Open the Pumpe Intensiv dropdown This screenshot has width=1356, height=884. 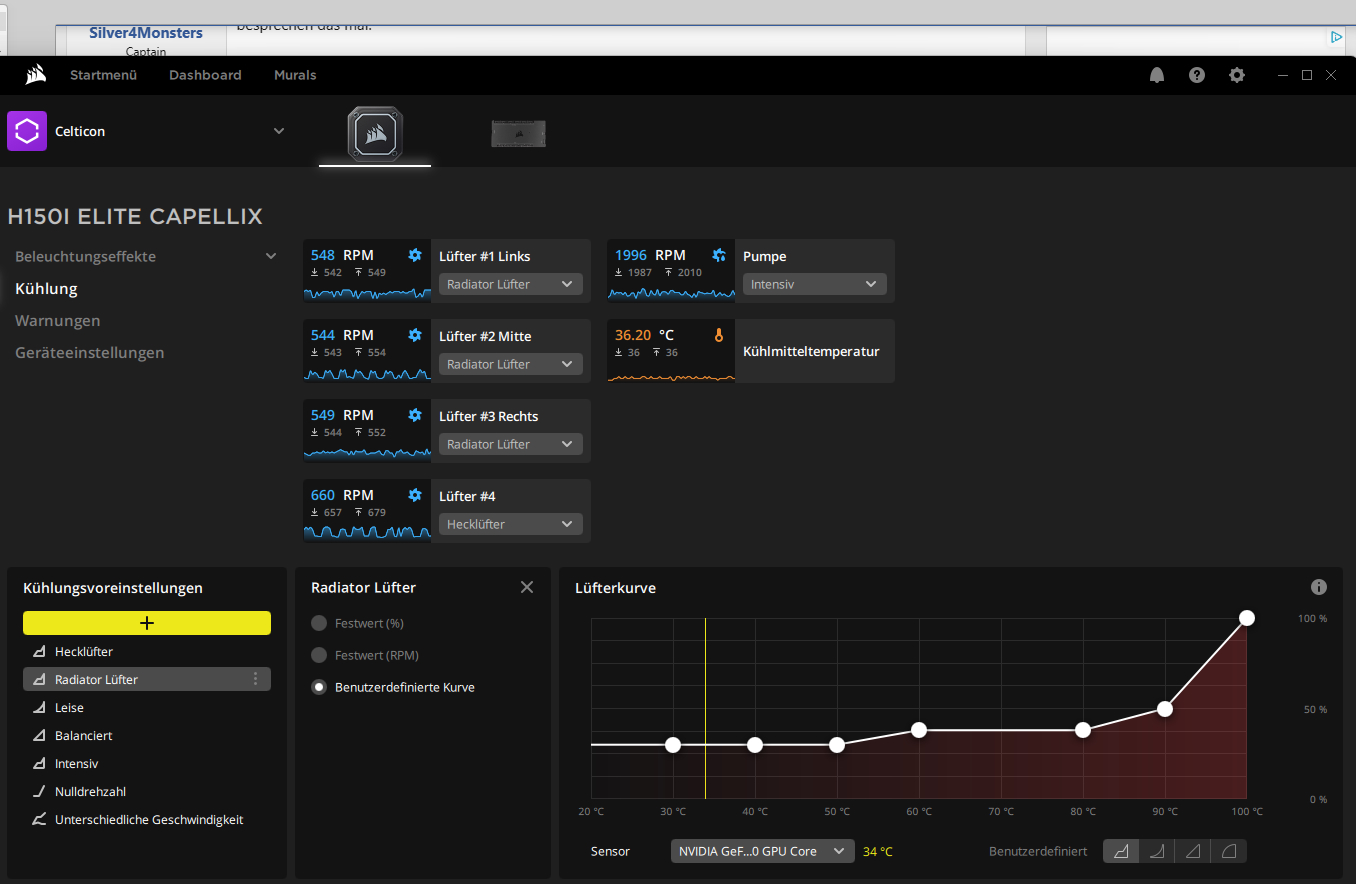[x=814, y=284]
